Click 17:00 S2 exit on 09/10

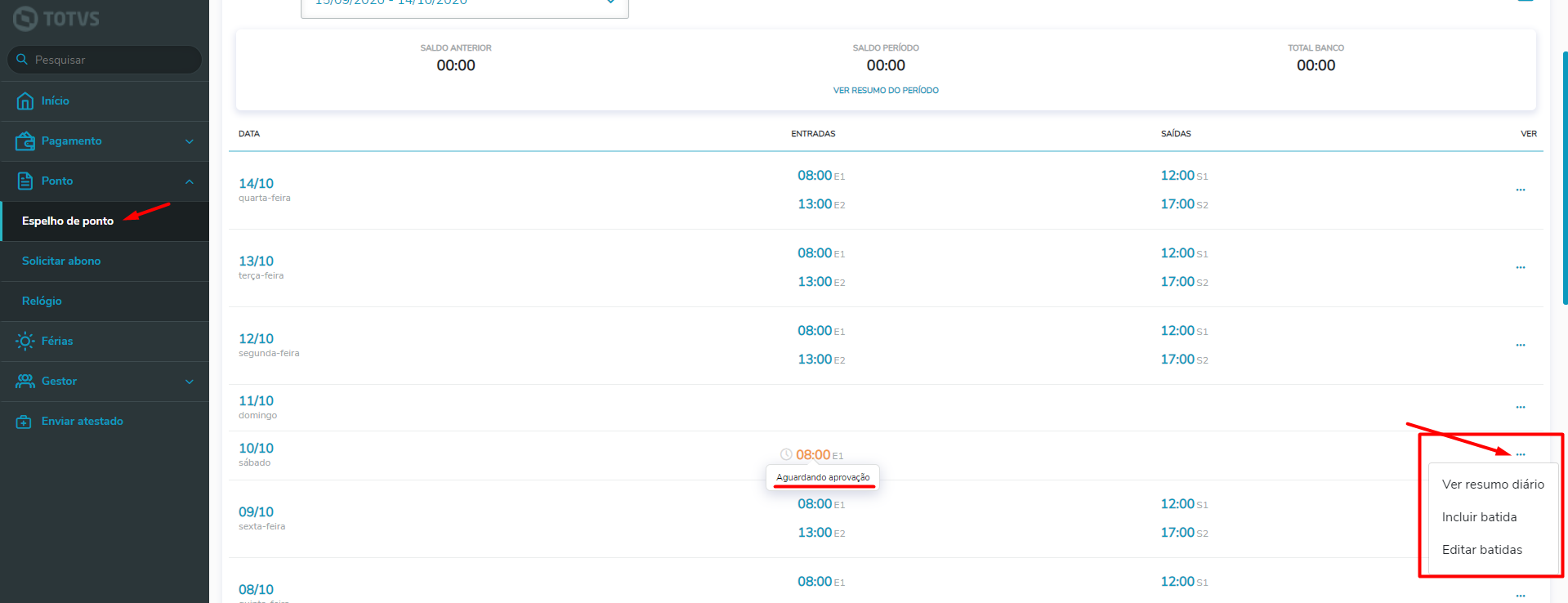1184,533
